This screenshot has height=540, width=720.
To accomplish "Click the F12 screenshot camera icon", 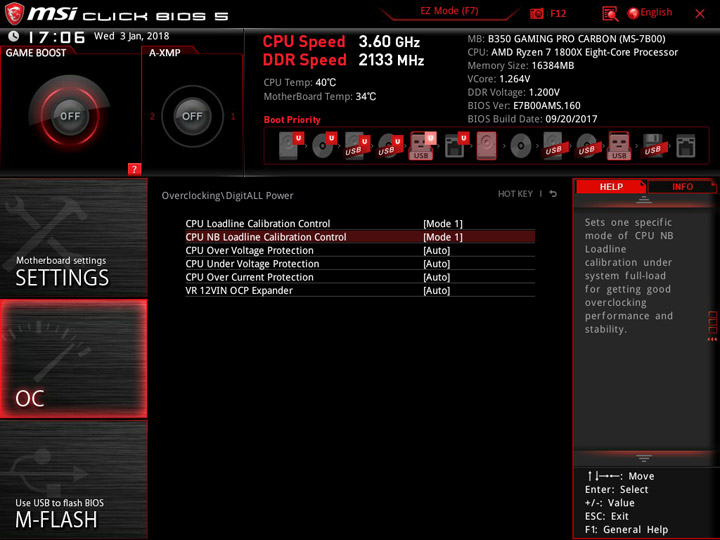I will tap(536, 14).
